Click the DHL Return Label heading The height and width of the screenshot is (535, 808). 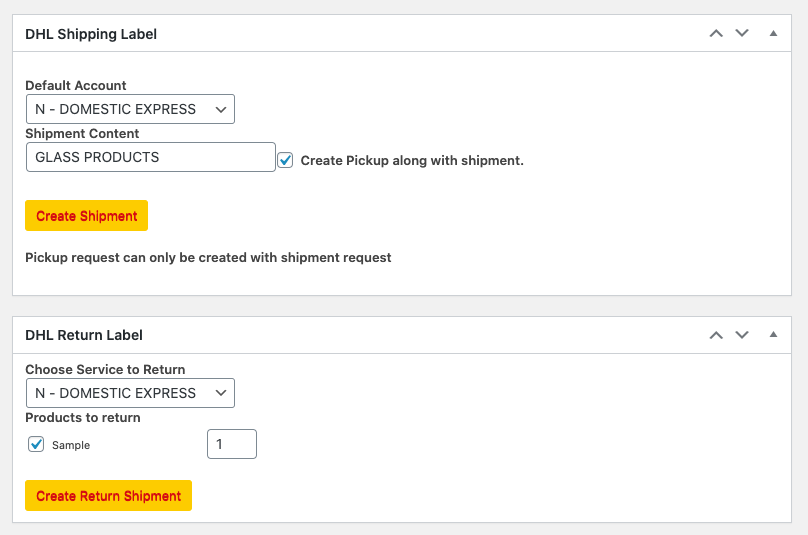[84, 335]
